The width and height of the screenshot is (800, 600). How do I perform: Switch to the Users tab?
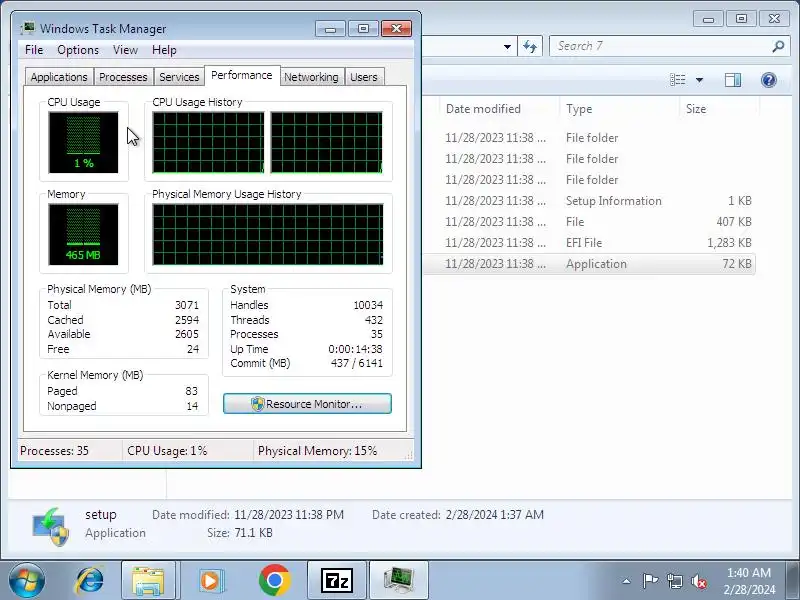(364, 77)
